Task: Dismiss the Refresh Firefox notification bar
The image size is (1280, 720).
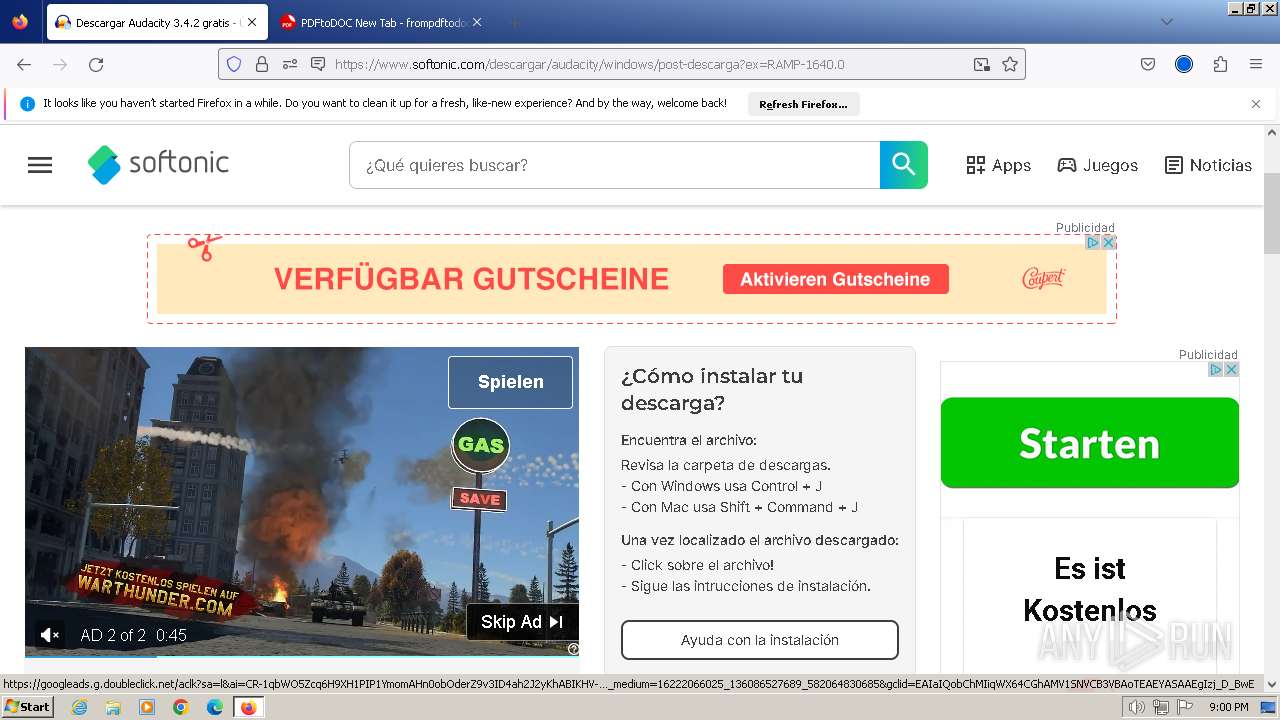Action: pos(1256,104)
